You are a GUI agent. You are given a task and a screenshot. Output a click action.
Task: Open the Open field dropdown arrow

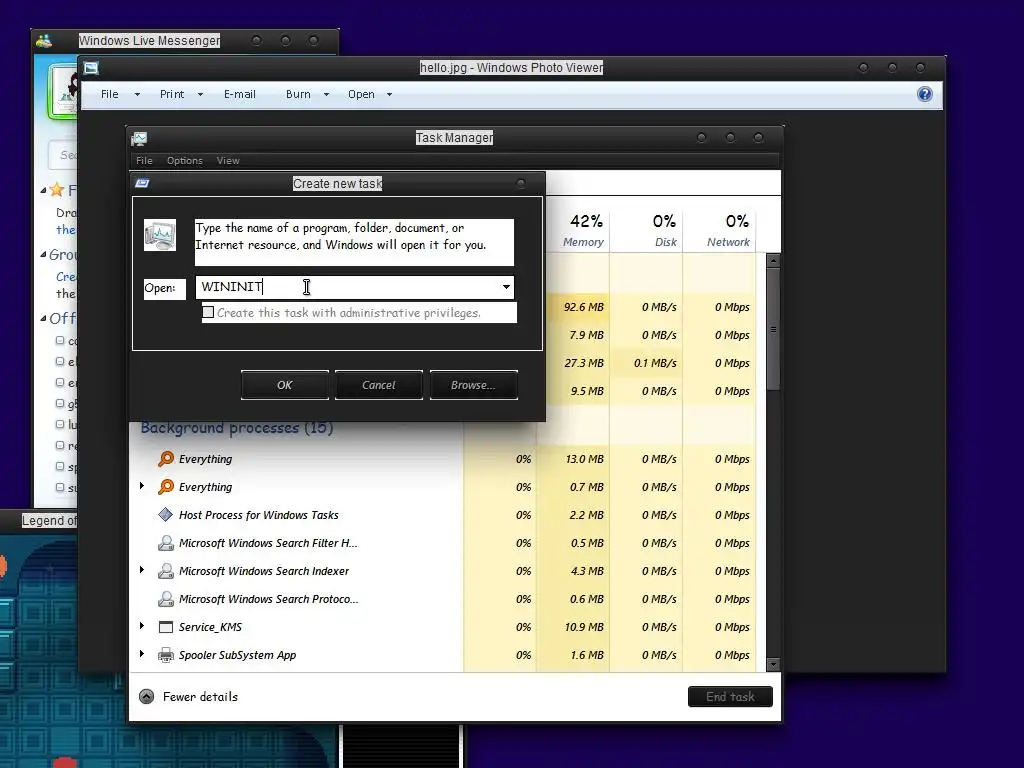pyautogui.click(x=506, y=287)
